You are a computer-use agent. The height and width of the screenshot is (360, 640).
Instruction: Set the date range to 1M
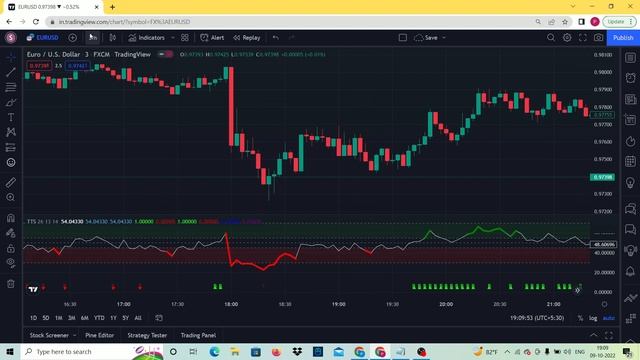(x=59, y=318)
